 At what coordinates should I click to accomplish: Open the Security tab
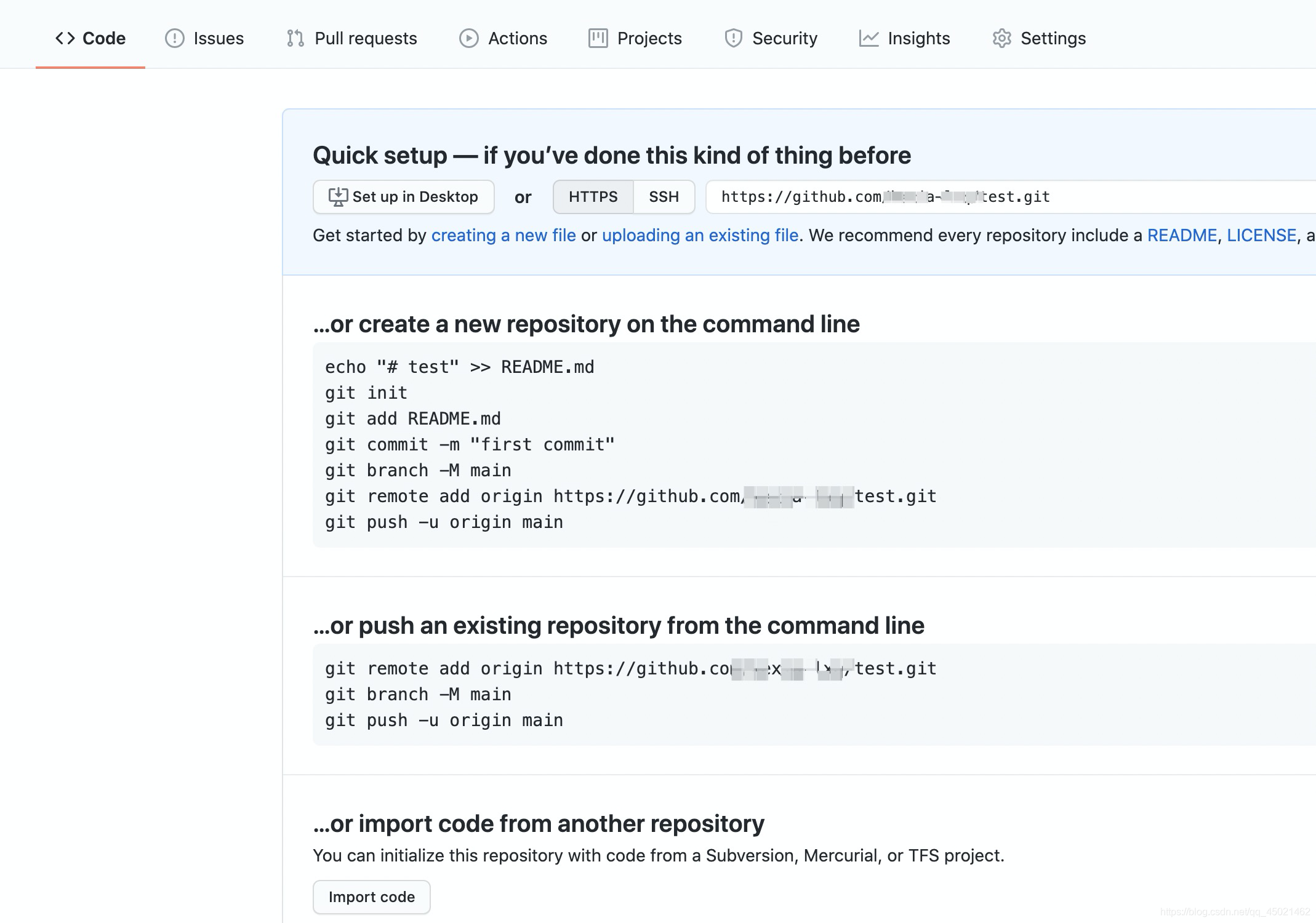click(771, 38)
